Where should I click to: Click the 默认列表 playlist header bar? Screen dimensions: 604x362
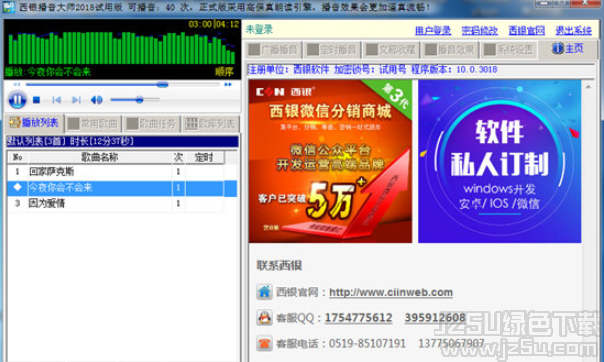click(x=122, y=141)
